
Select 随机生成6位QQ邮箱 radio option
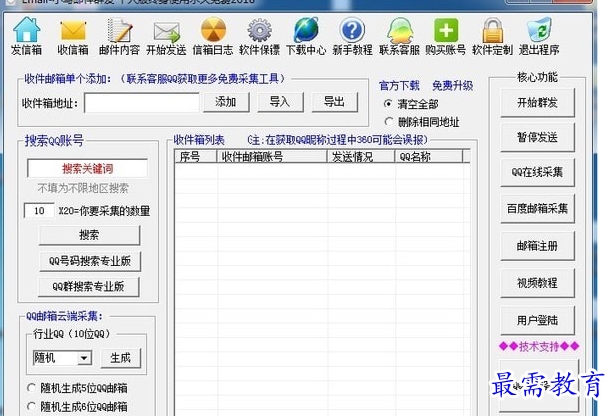tap(31, 406)
